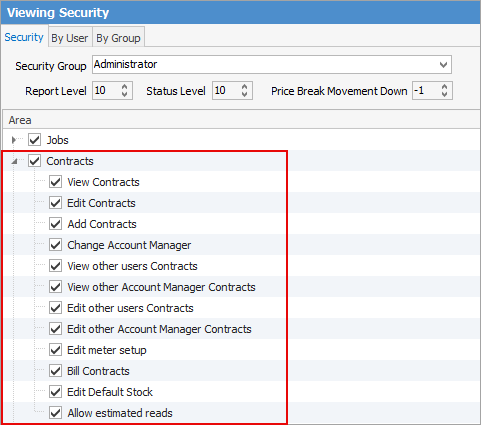The height and width of the screenshot is (425, 481).
Task: Select the View Contracts row text
Action: (x=103, y=182)
